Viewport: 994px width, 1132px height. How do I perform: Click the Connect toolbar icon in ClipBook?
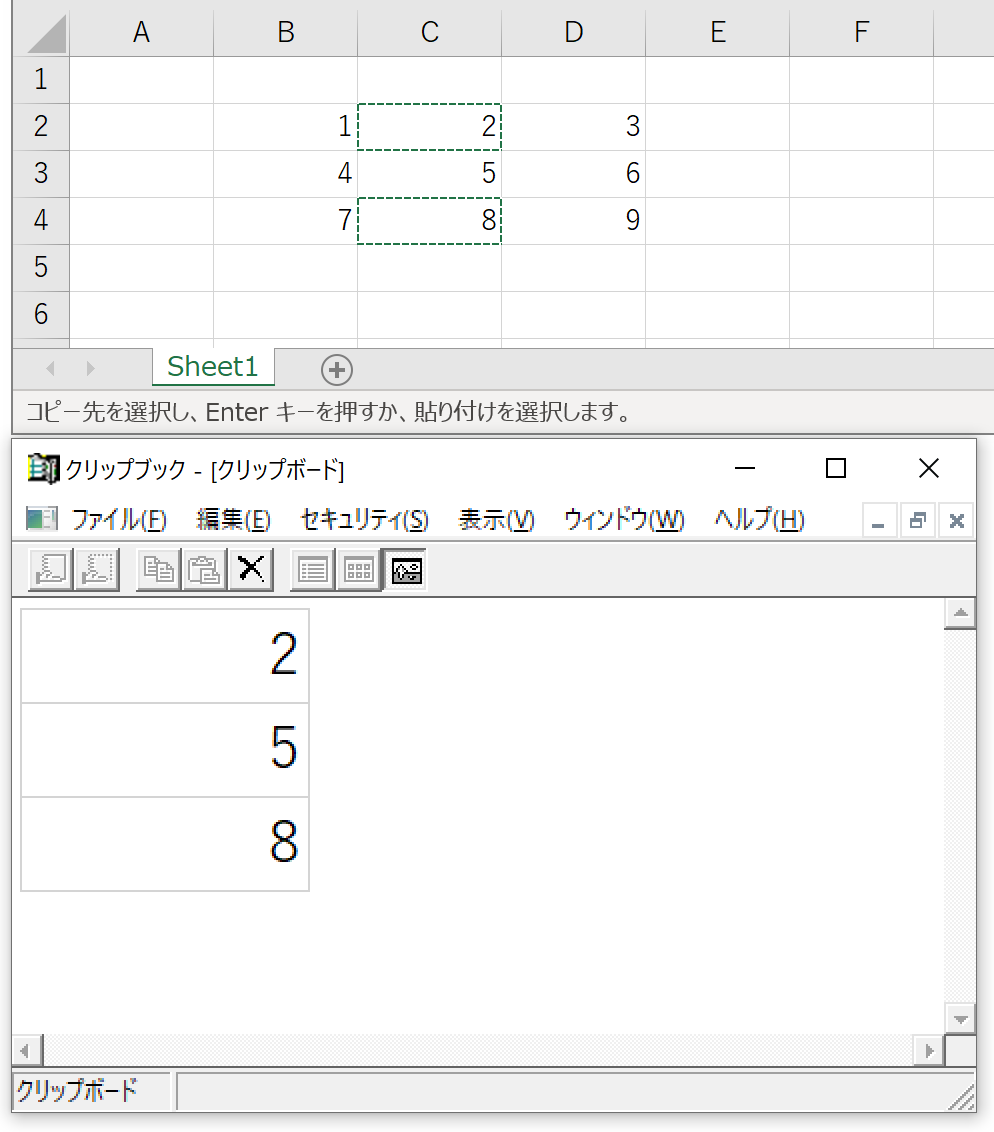51,570
